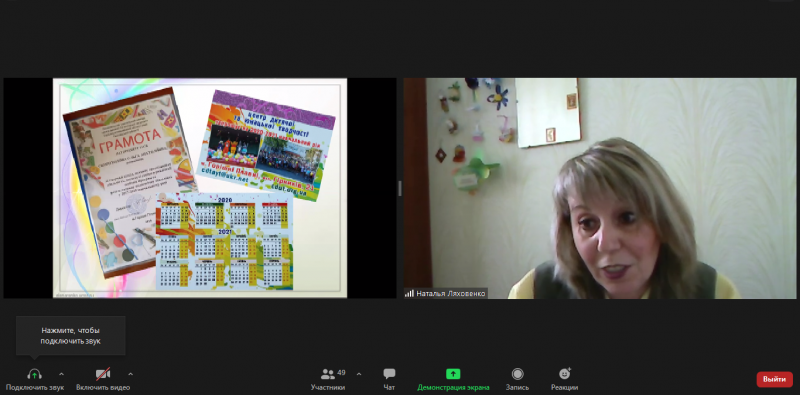Click the headphones audio connect icon

click(x=35, y=374)
